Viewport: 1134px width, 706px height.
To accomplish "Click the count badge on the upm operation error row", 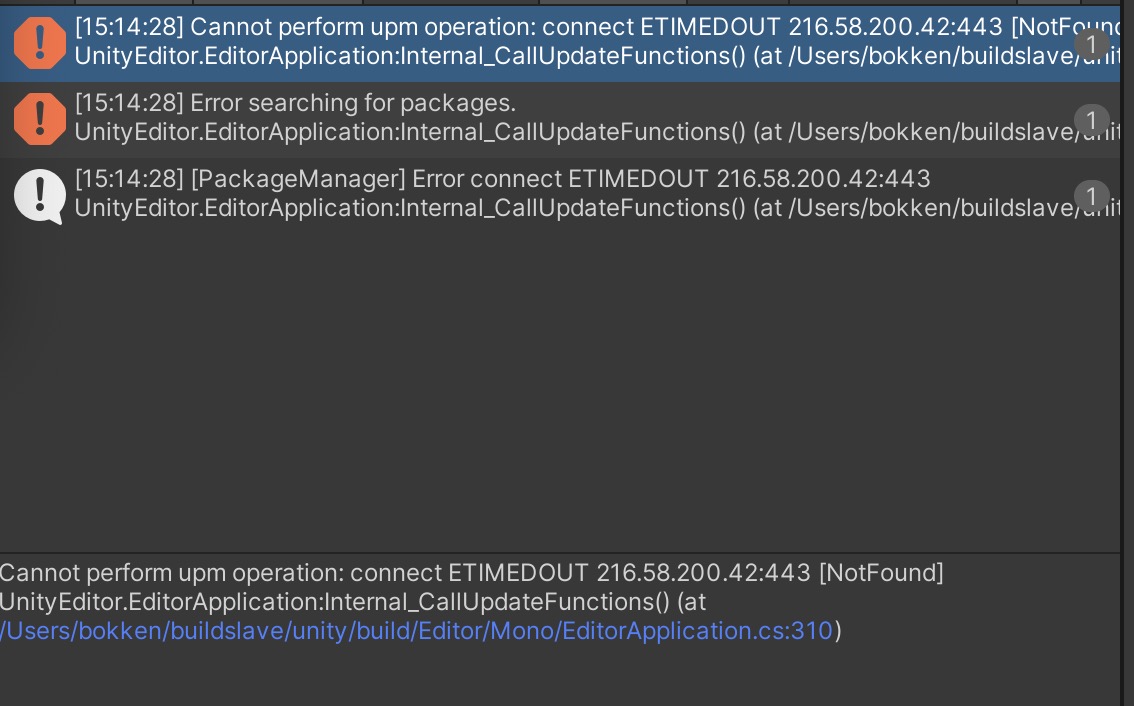I will click(1091, 44).
